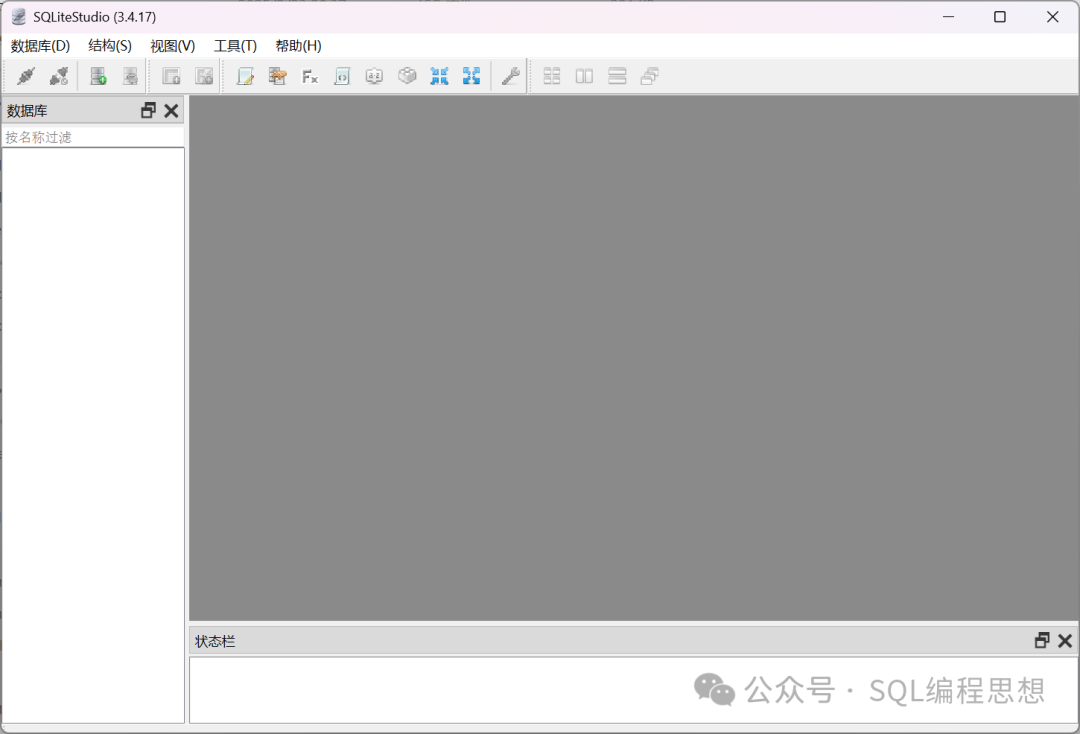This screenshot has height=734, width=1080.
Task: Open the SQL functions editor (Fx) icon
Action: click(310, 76)
